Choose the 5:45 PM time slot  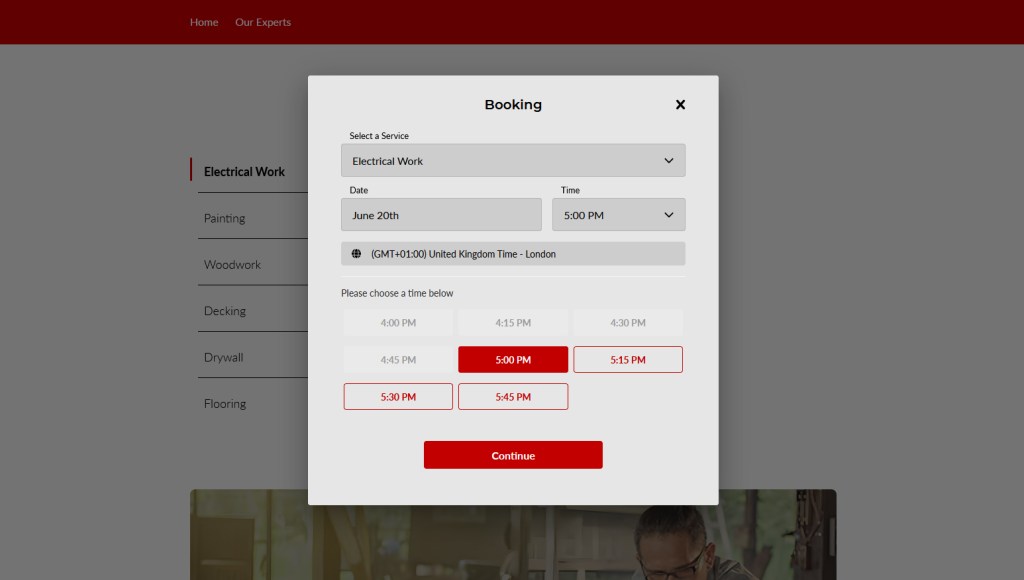(x=513, y=397)
